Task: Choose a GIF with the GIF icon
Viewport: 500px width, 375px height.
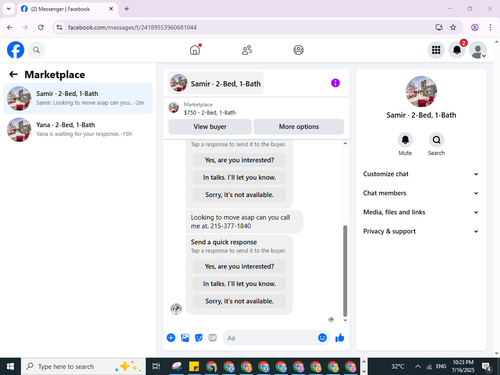Action: 212,338
